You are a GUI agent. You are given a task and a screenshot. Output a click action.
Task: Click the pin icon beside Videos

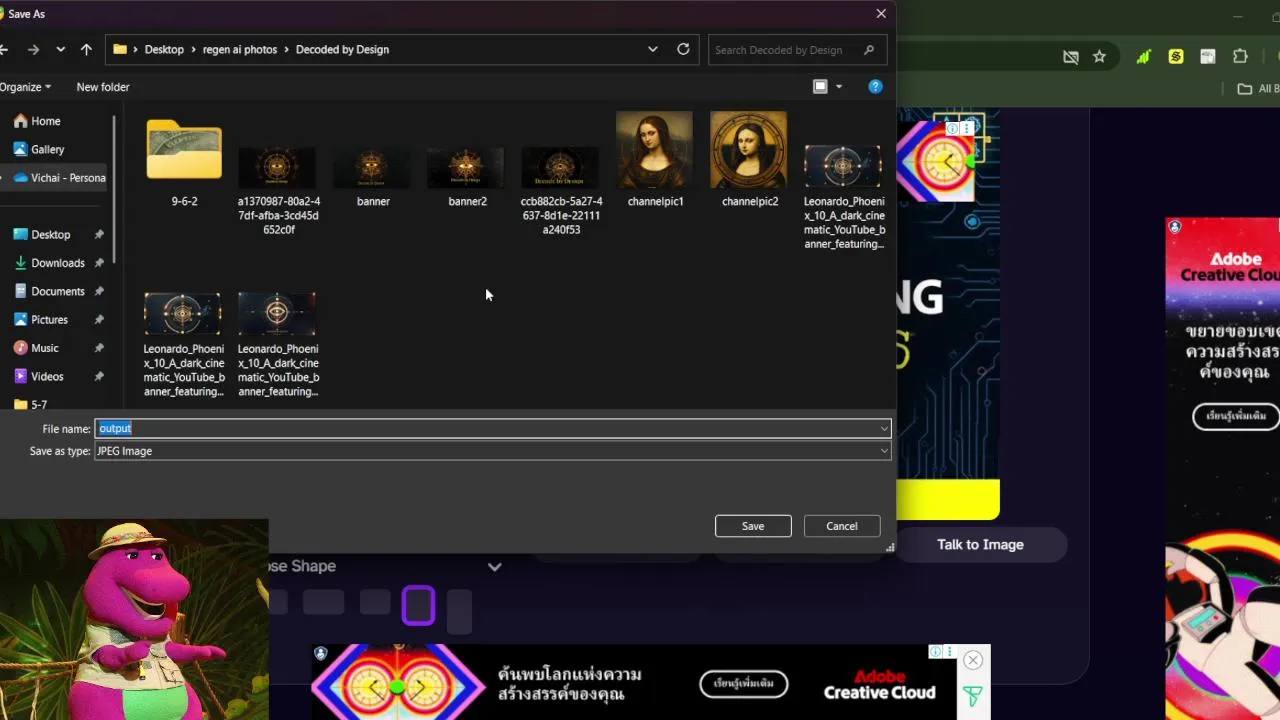click(99, 377)
